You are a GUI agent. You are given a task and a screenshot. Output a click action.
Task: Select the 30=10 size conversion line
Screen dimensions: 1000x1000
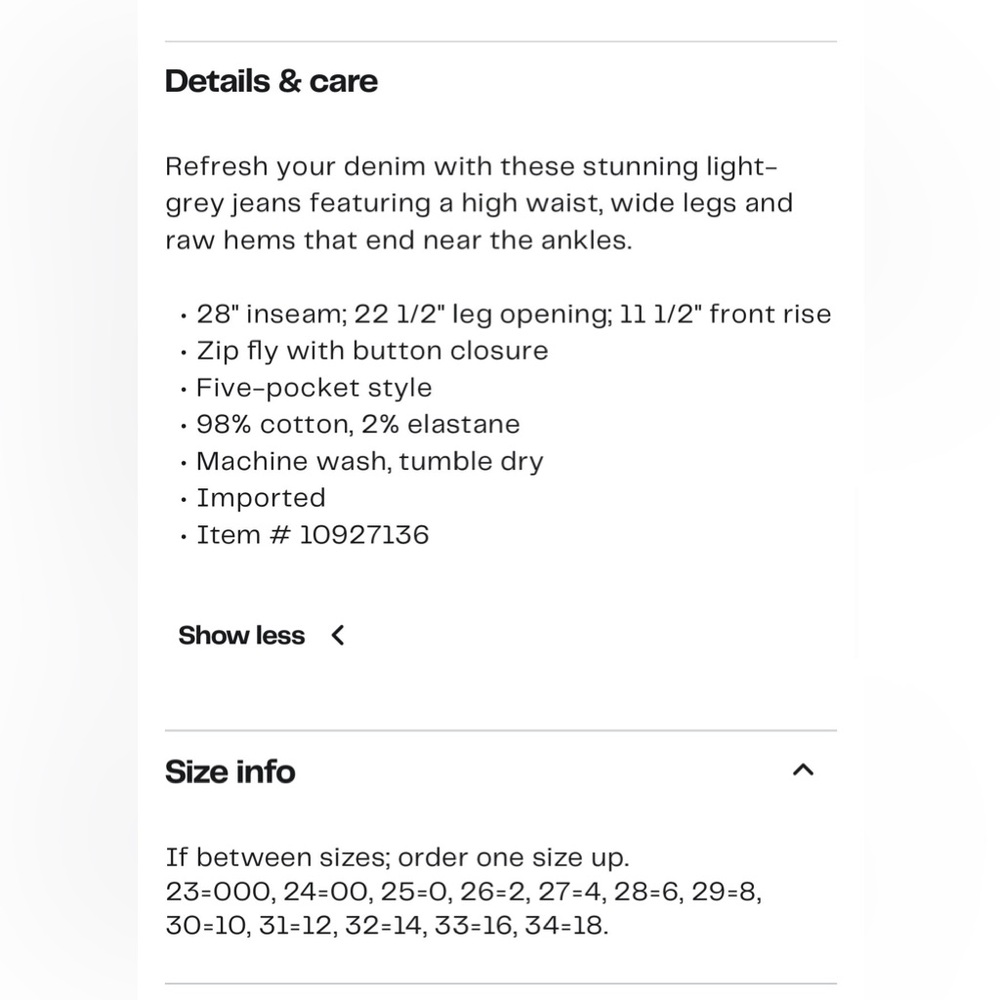387,925
